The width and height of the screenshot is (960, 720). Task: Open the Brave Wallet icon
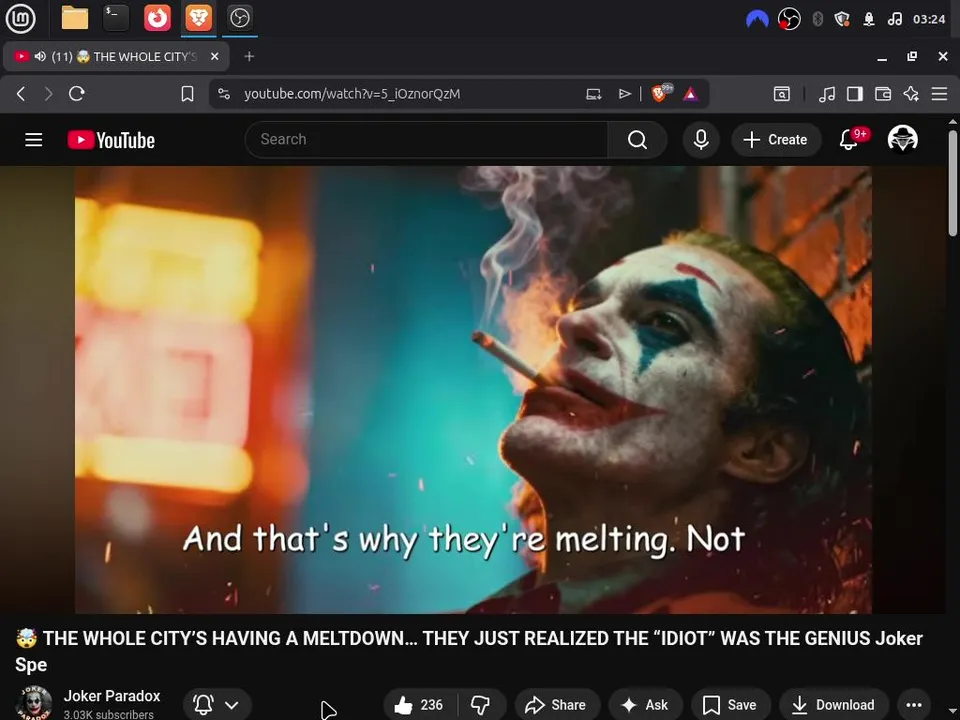[x=883, y=94]
